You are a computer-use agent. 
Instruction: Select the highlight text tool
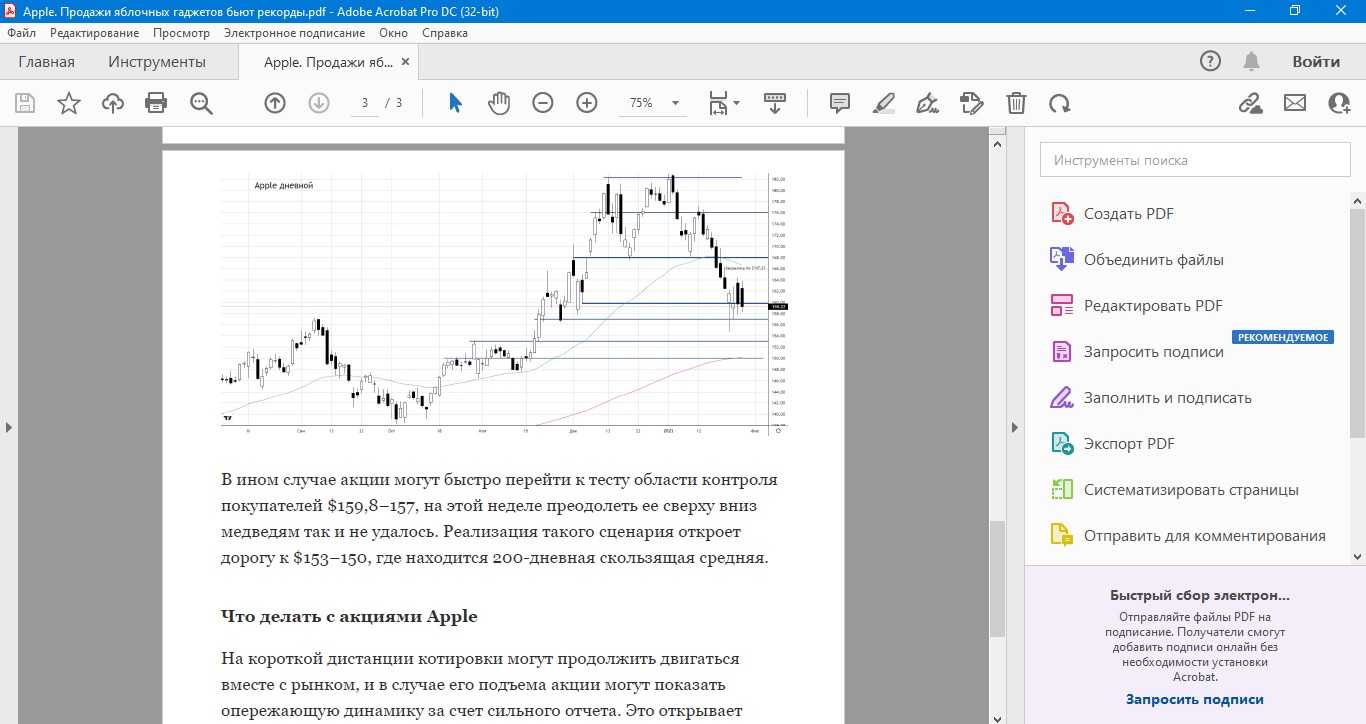[883, 103]
